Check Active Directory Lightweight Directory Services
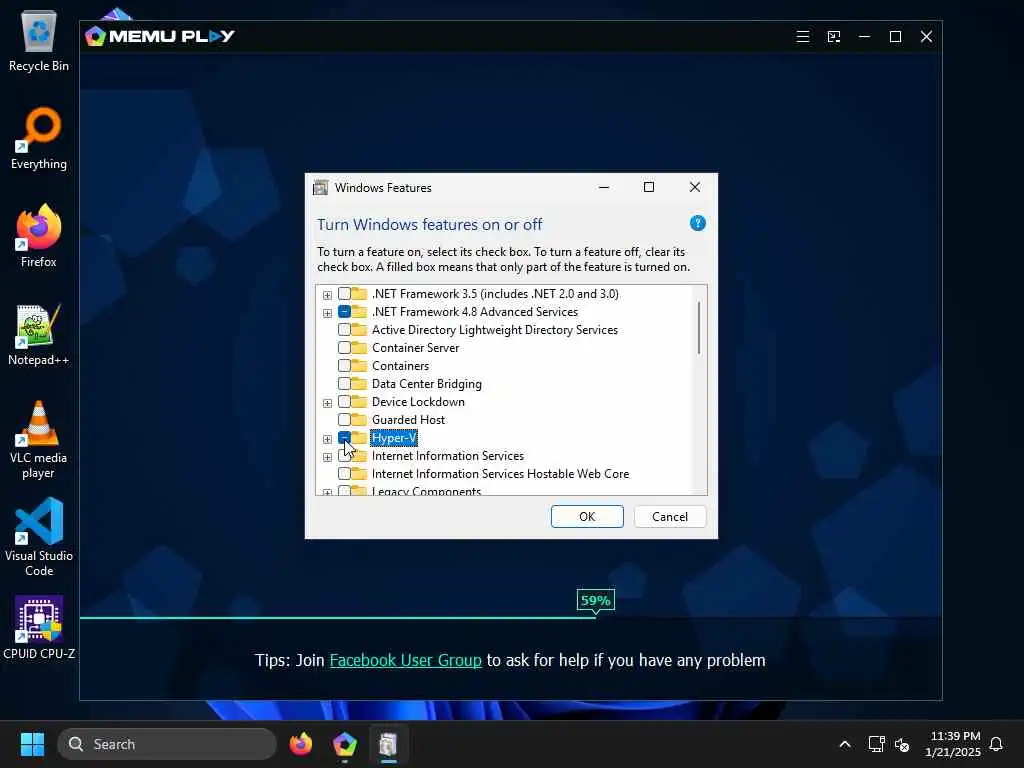The height and width of the screenshot is (768, 1024). (344, 330)
